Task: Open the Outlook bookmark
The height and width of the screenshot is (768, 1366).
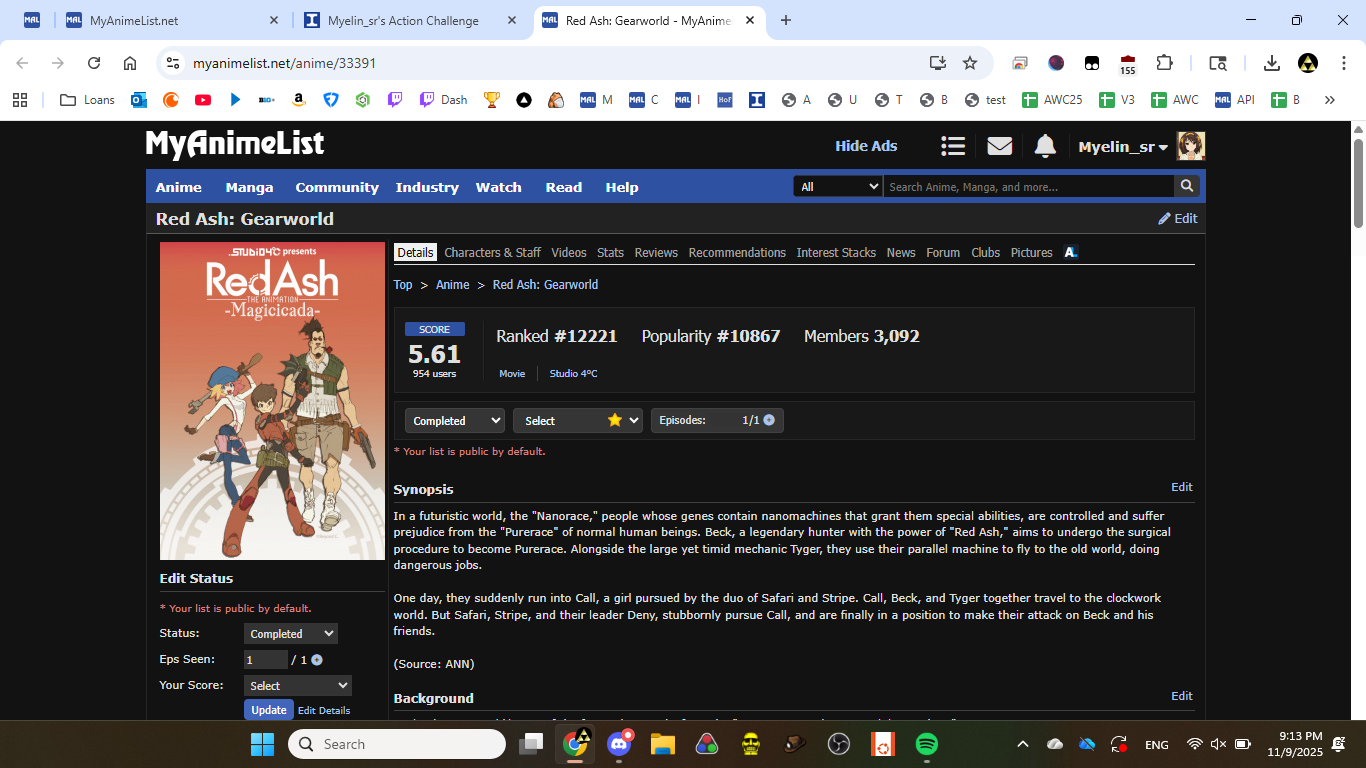Action: 139,100
